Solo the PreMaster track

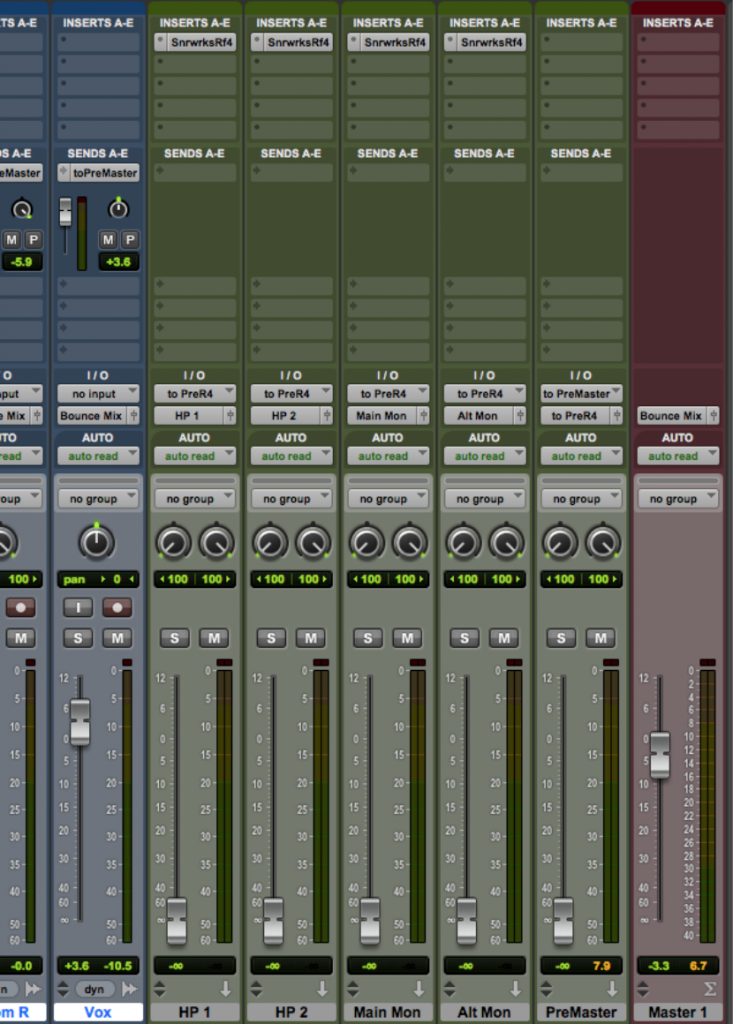[x=562, y=638]
